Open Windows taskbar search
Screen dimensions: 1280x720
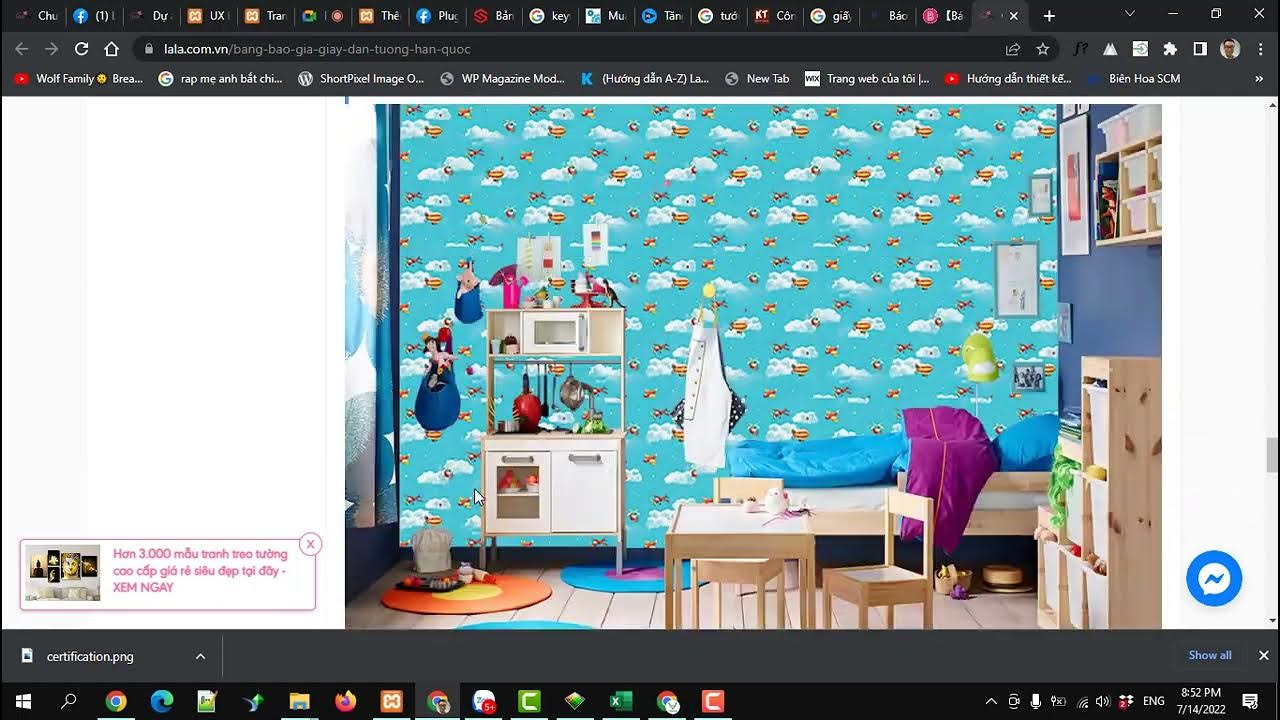[x=69, y=701]
